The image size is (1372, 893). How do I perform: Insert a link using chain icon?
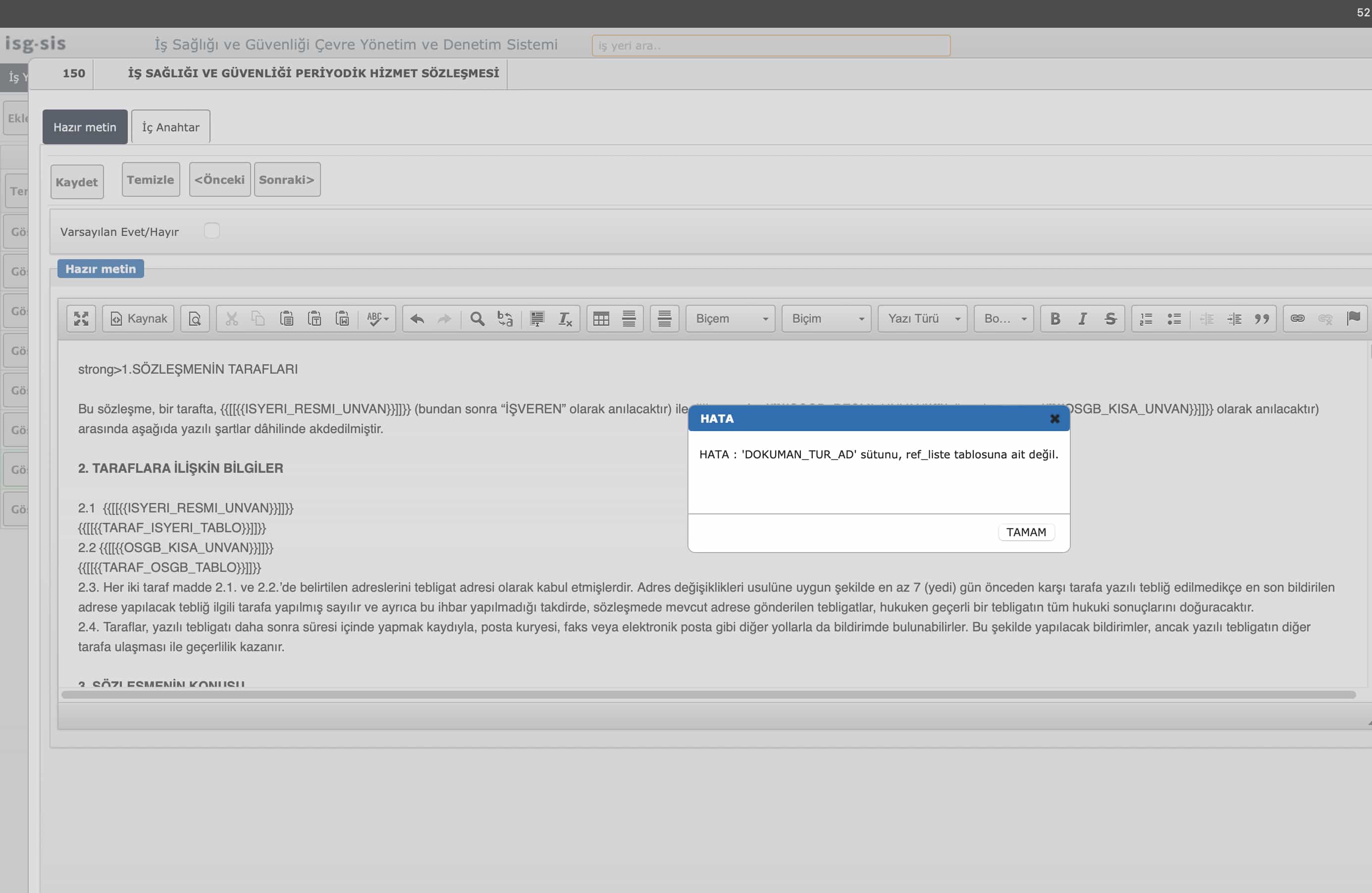coord(1297,319)
